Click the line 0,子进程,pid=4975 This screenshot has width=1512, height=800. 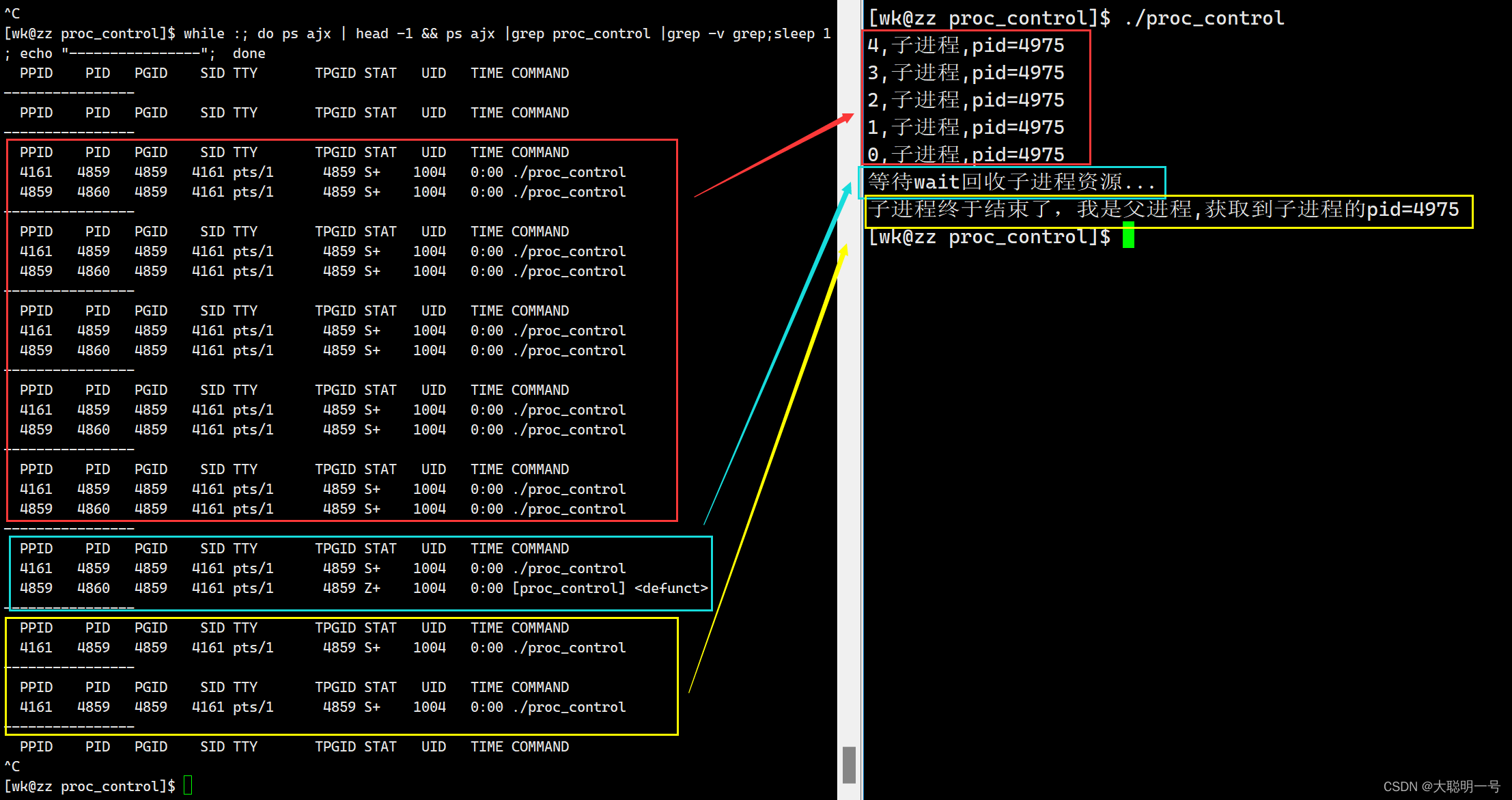coord(966,155)
